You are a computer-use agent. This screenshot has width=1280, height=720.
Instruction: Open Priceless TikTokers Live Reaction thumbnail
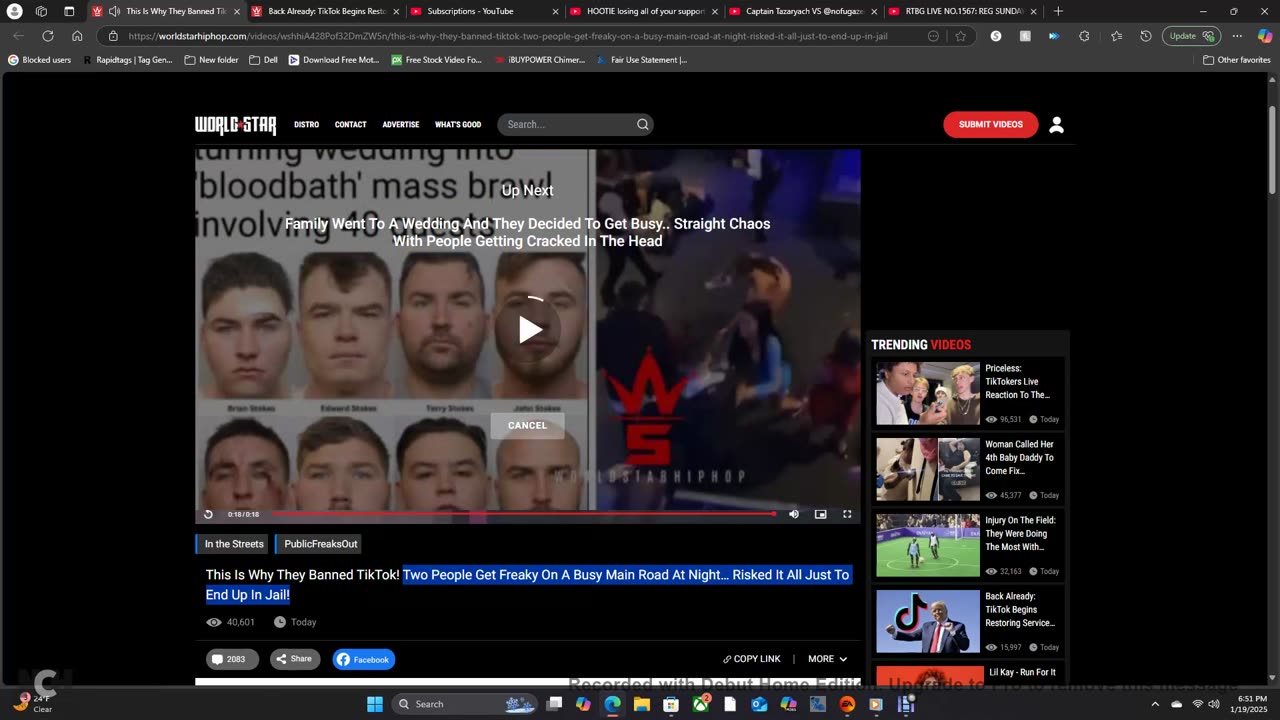[928, 393]
